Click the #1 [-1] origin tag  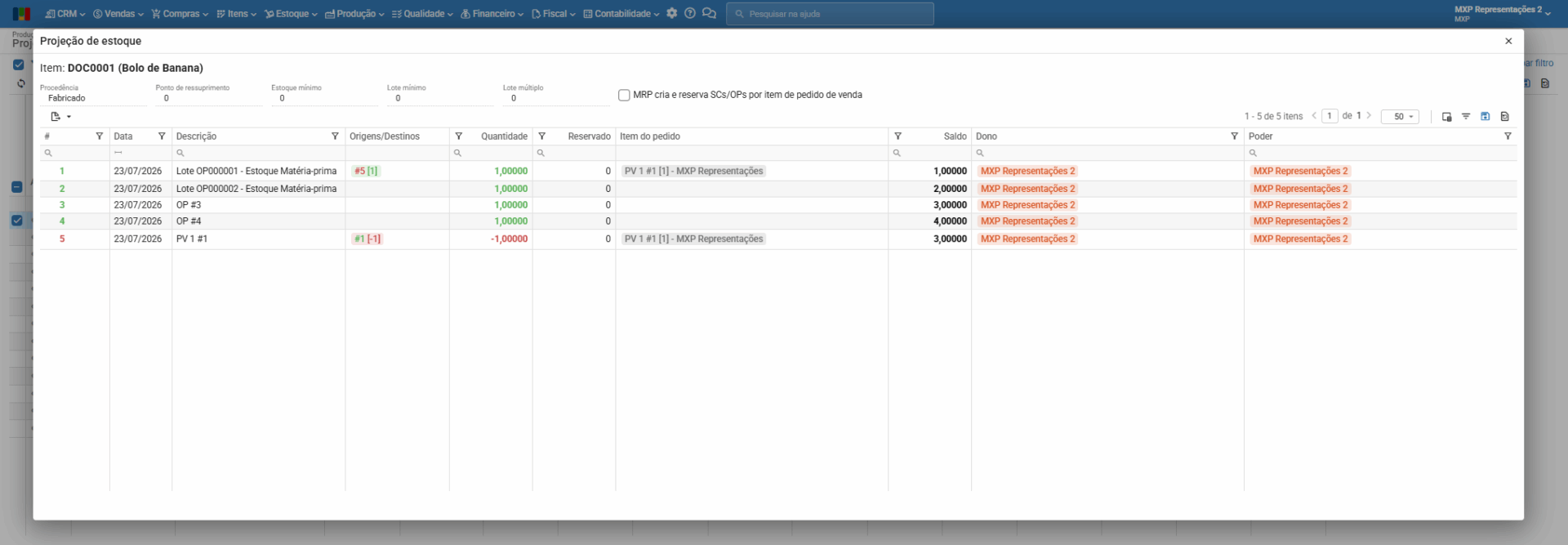tap(367, 239)
